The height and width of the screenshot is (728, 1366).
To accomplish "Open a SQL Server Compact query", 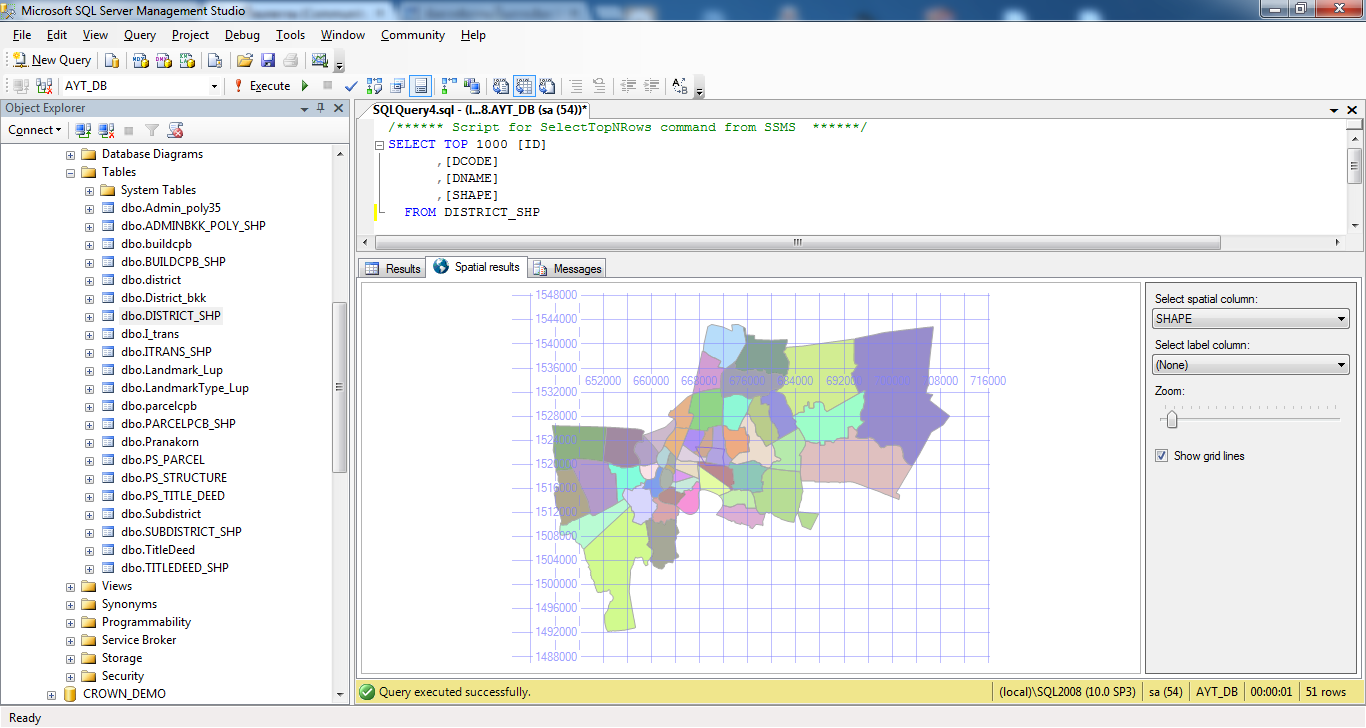I will (214, 60).
